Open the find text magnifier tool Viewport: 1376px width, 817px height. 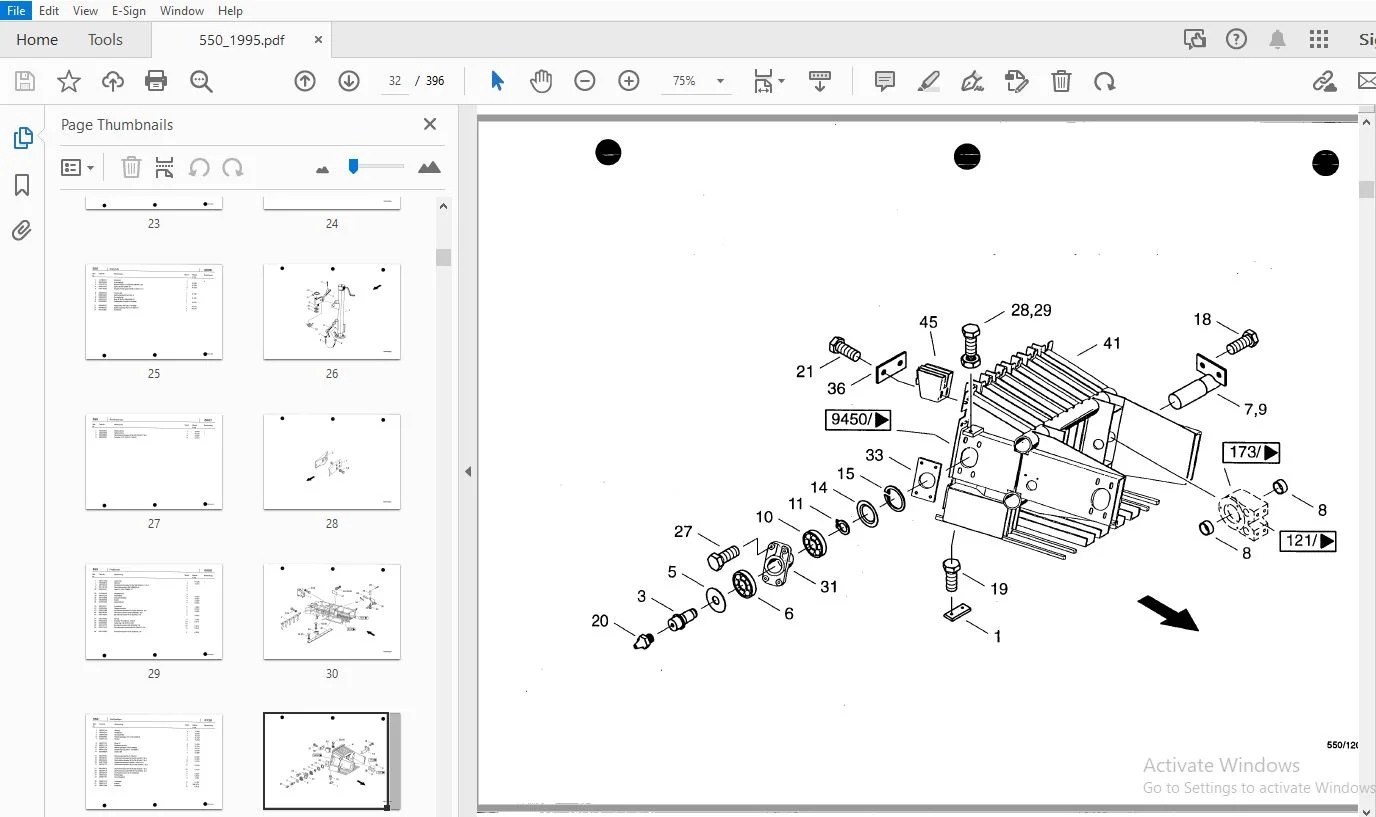201,81
